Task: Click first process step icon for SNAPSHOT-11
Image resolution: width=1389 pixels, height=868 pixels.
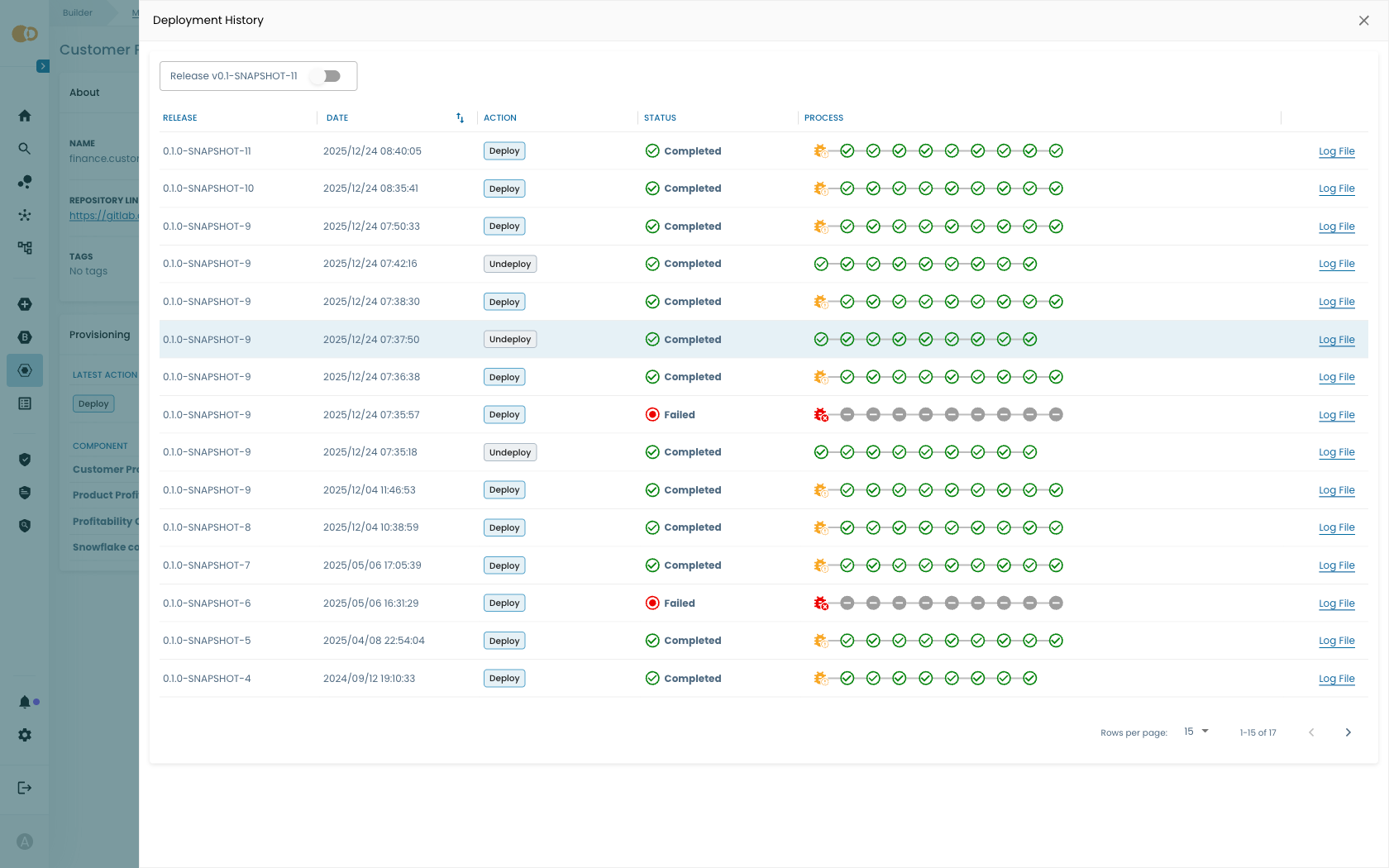Action: tap(821, 151)
